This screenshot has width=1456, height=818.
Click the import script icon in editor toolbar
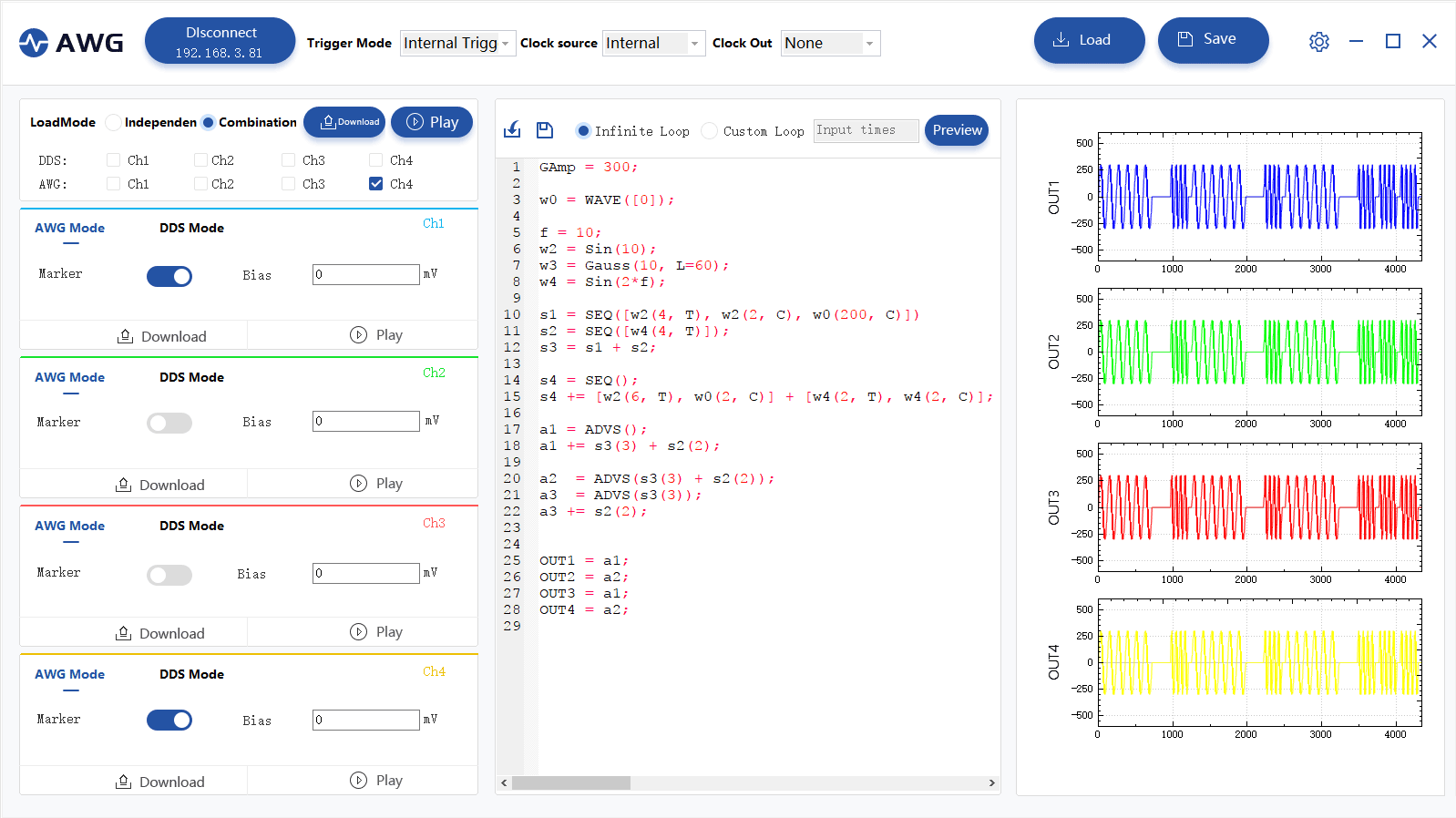512,130
